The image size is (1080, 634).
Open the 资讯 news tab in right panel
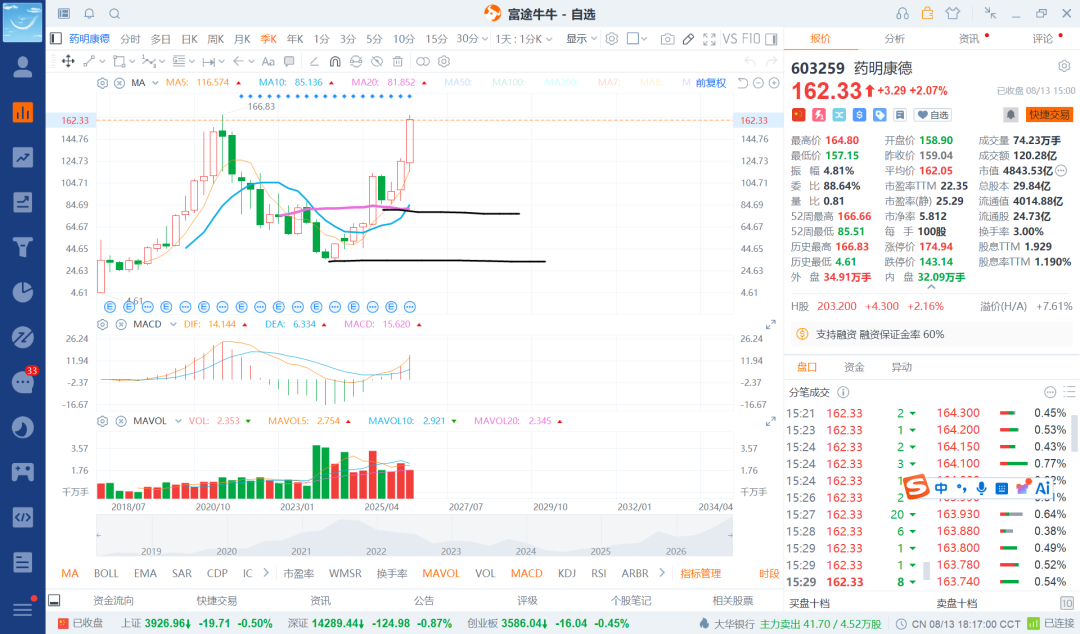click(968, 39)
